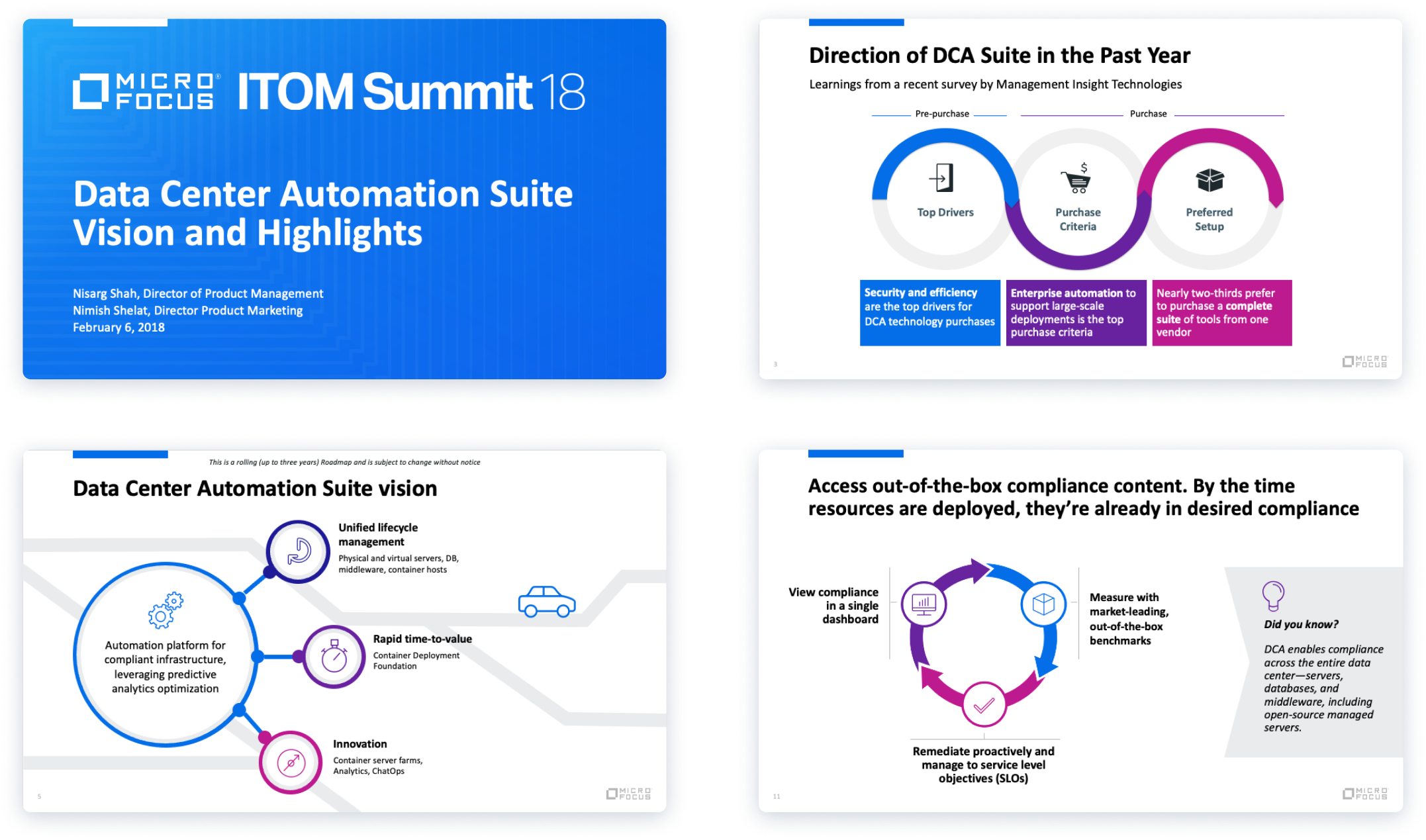1426x840 pixels.
Task: Click the Unified lifecycle management spiral icon
Action: (x=299, y=551)
